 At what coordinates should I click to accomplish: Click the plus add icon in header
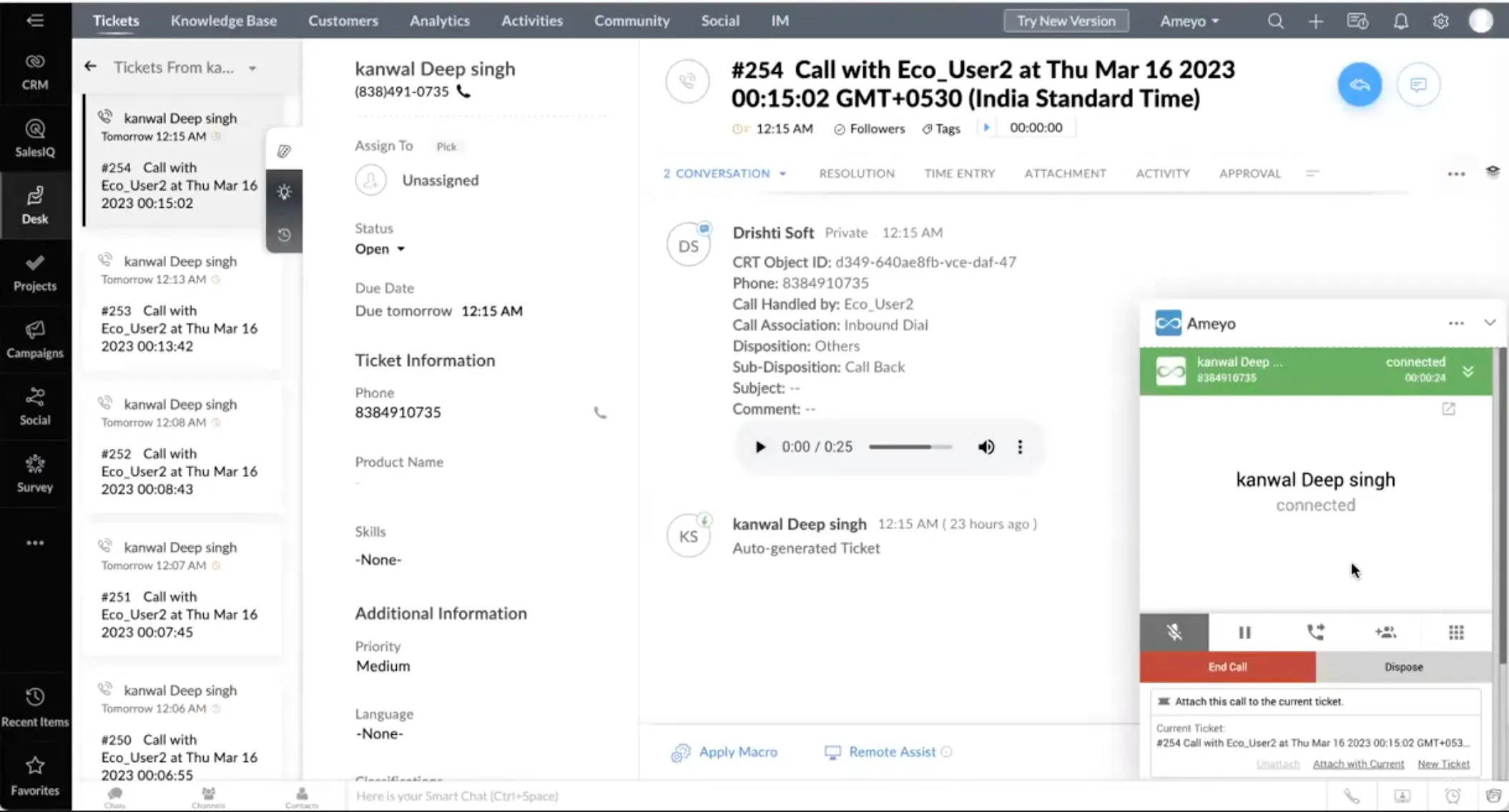(1315, 21)
